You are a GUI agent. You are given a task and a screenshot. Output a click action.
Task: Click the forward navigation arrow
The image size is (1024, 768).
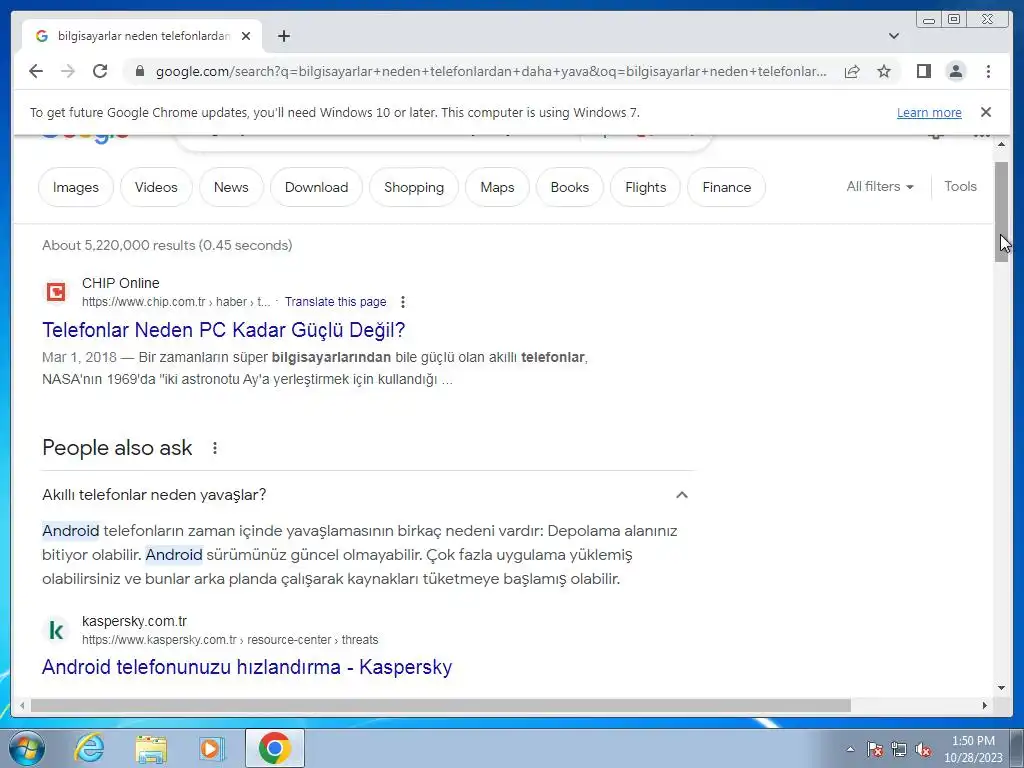[x=68, y=71]
